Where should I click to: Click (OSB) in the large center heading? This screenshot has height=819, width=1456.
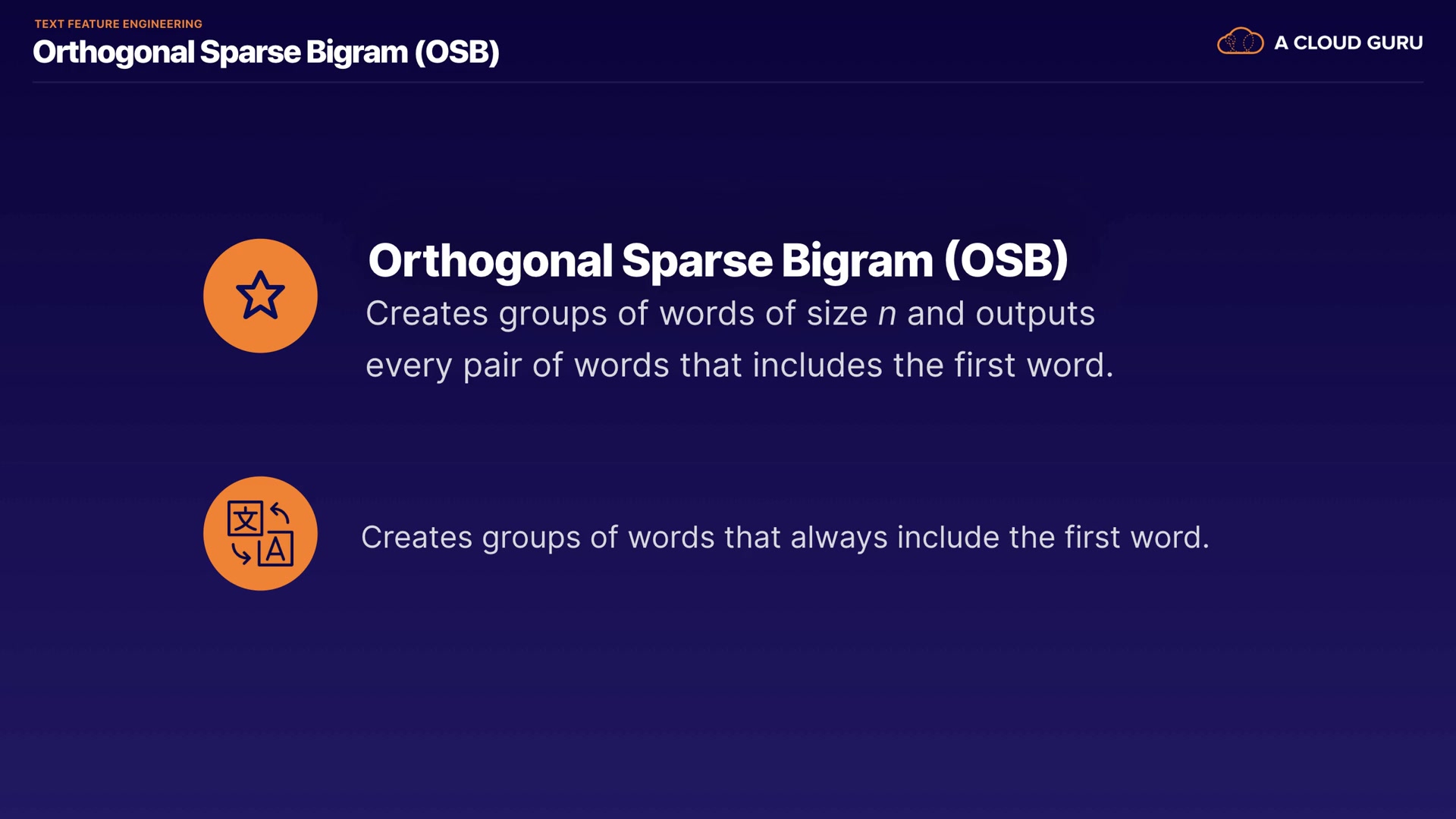click(1006, 261)
